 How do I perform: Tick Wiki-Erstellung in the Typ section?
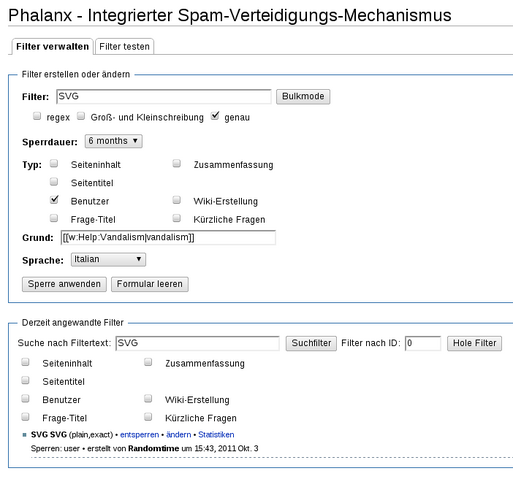tap(177, 200)
